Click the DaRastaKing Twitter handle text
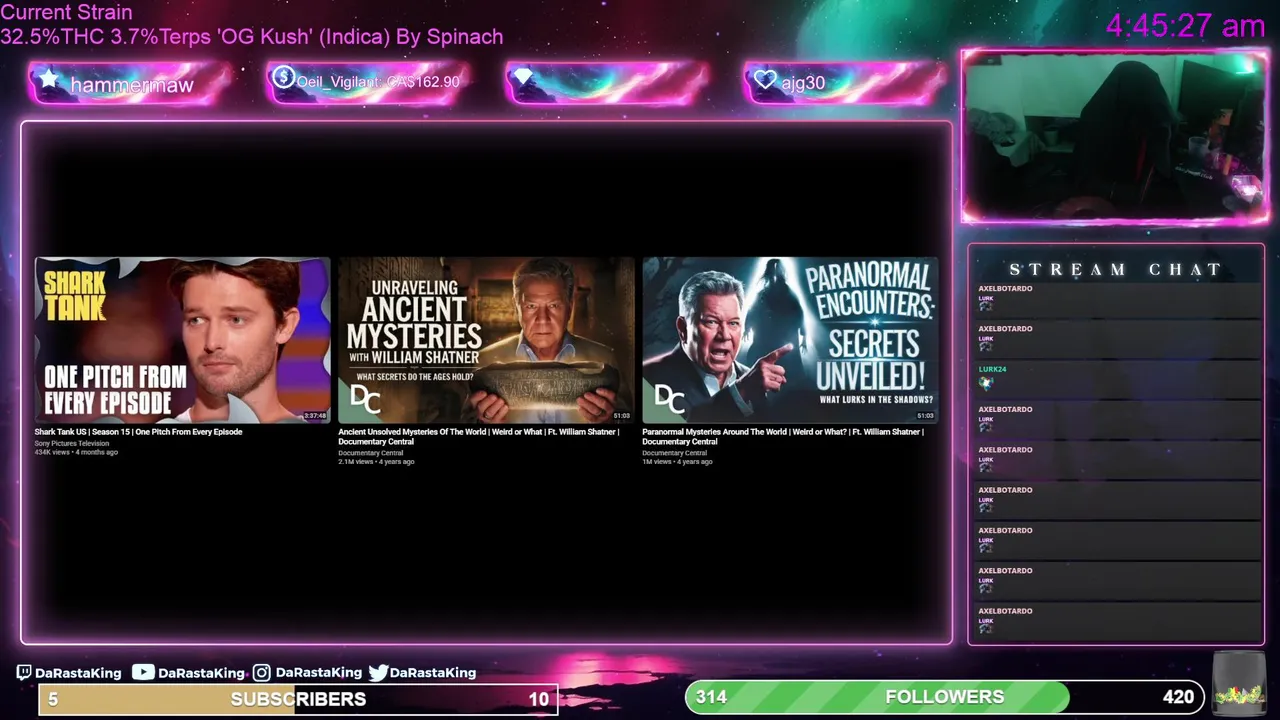Screen dimensions: 1280x720 point(433,673)
